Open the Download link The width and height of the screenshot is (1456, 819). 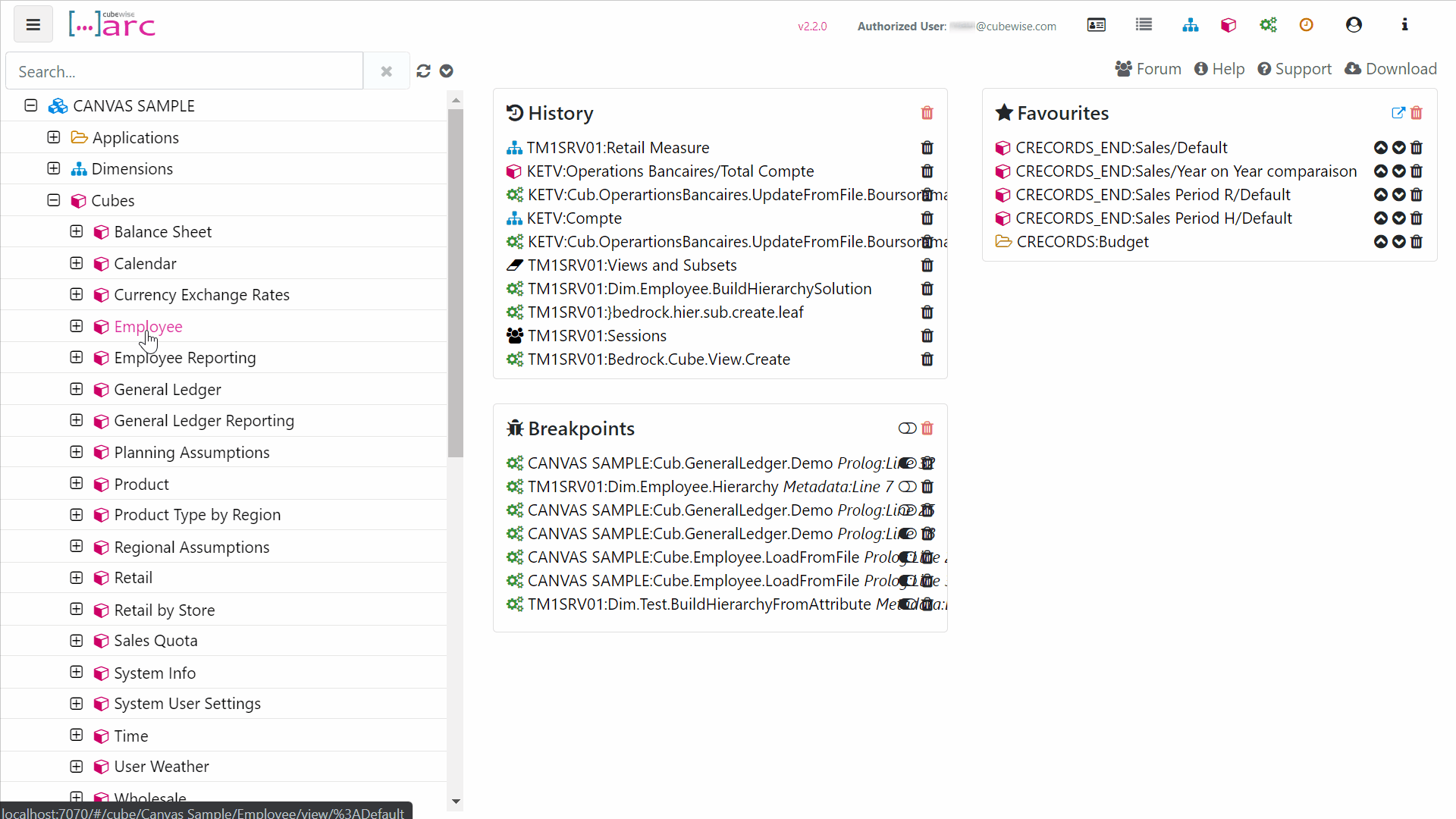pyautogui.click(x=1391, y=69)
